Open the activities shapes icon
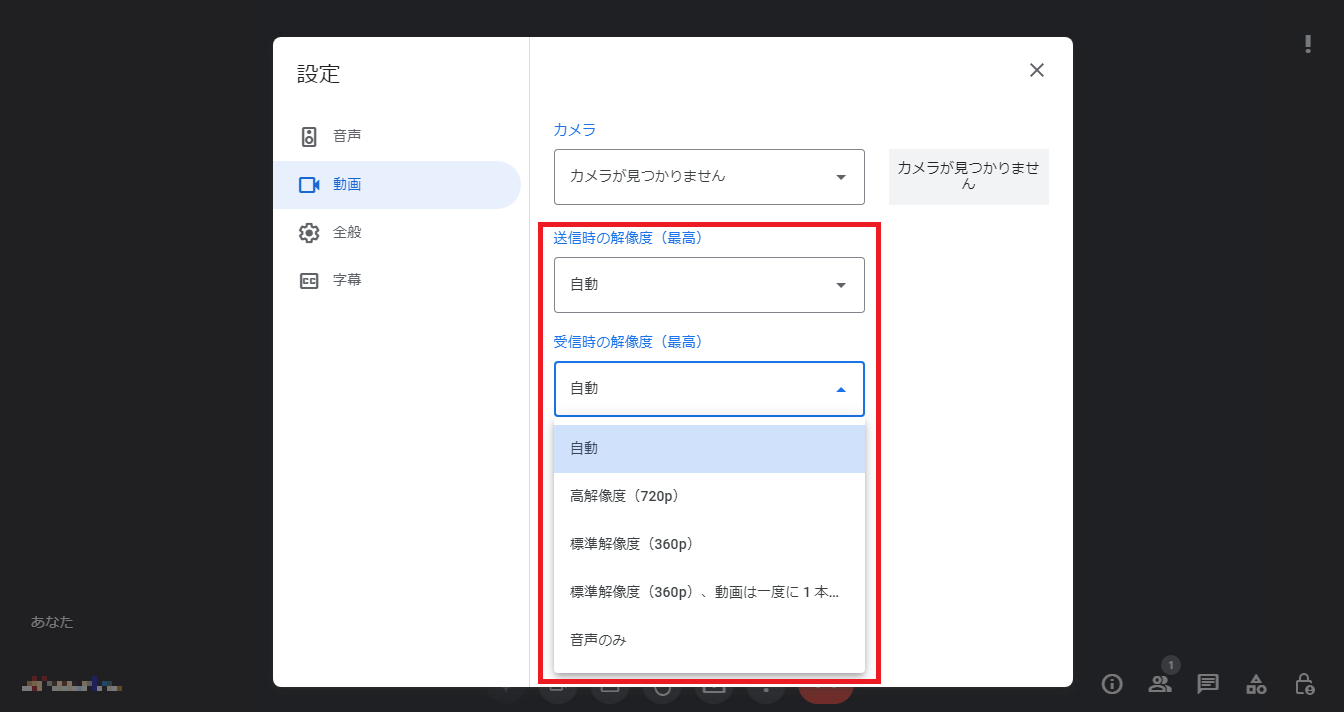This screenshot has width=1344, height=712. 1256,684
